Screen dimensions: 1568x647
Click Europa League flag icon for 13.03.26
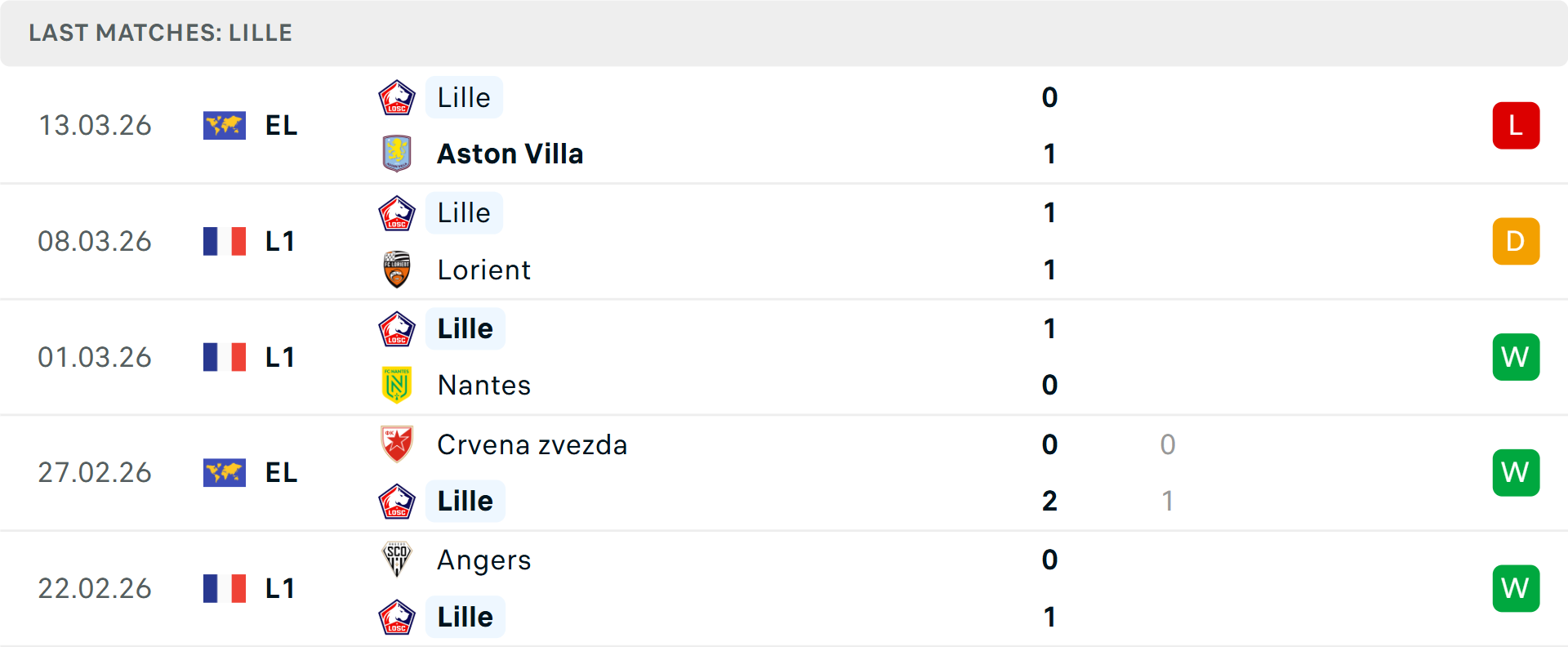click(x=225, y=126)
